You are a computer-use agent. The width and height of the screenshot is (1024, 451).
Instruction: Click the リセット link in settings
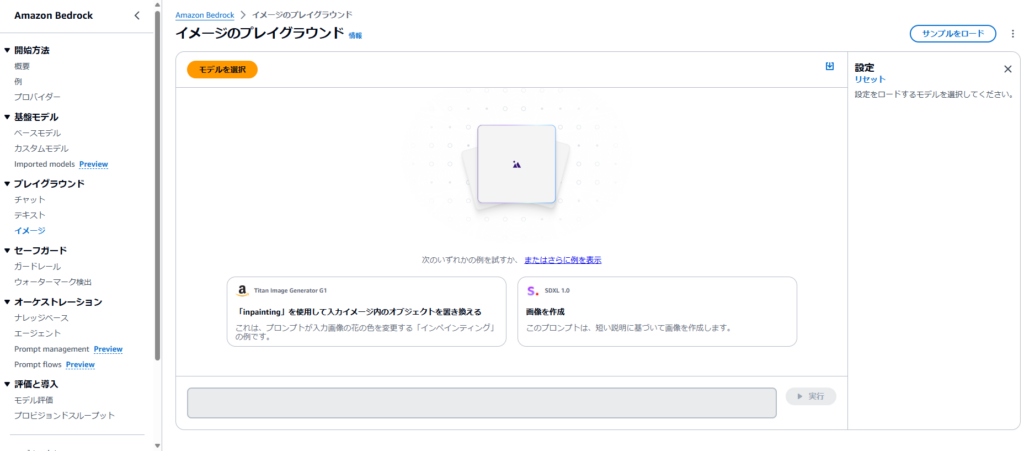(x=869, y=79)
